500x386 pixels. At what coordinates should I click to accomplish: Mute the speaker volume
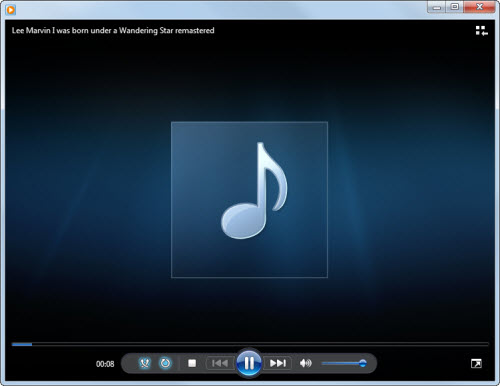pos(306,363)
